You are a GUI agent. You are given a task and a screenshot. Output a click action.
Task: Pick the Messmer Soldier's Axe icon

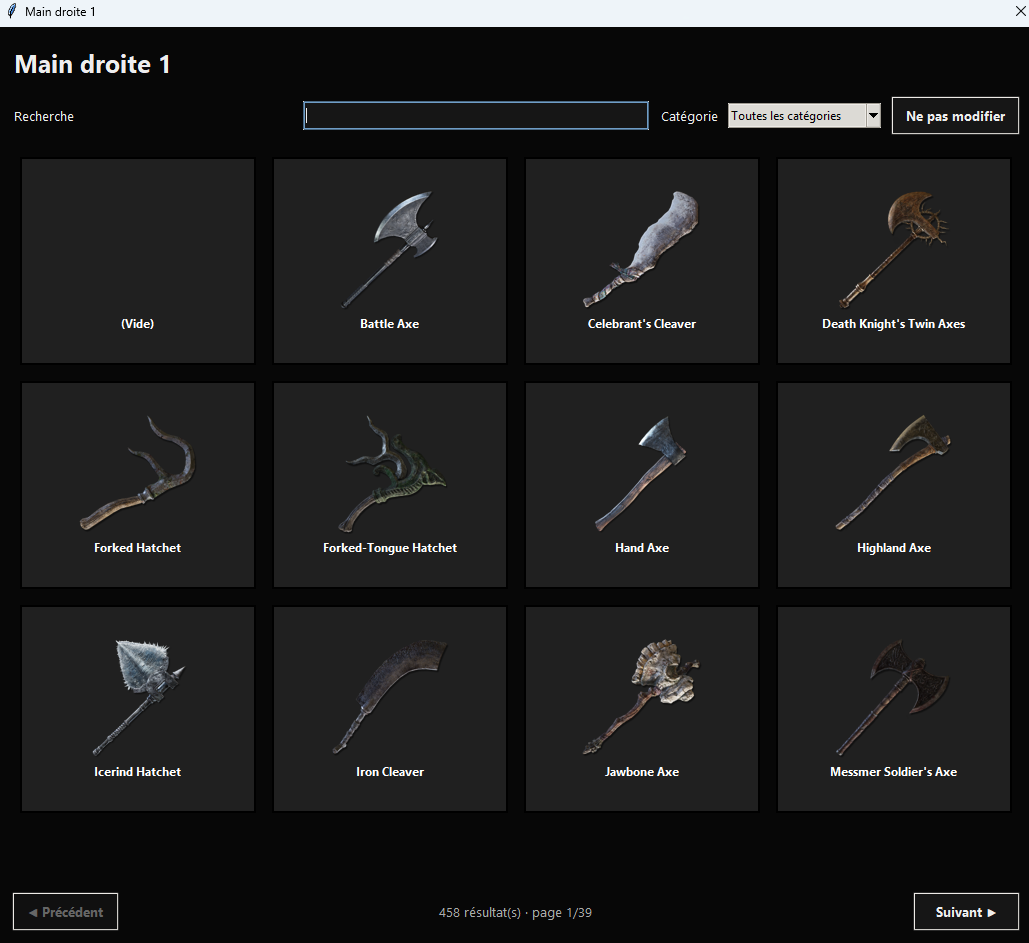(x=893, y=698)
